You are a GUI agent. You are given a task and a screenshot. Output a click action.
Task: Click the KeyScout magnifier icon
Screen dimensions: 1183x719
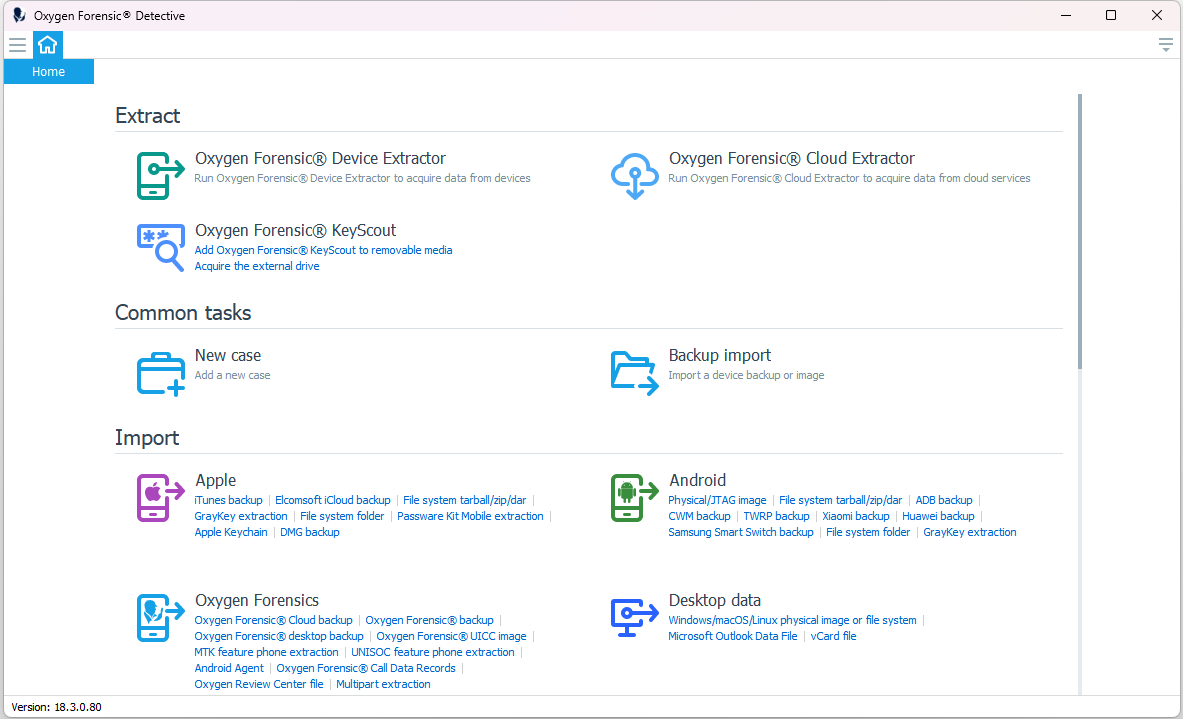click(x=160, y=247)
